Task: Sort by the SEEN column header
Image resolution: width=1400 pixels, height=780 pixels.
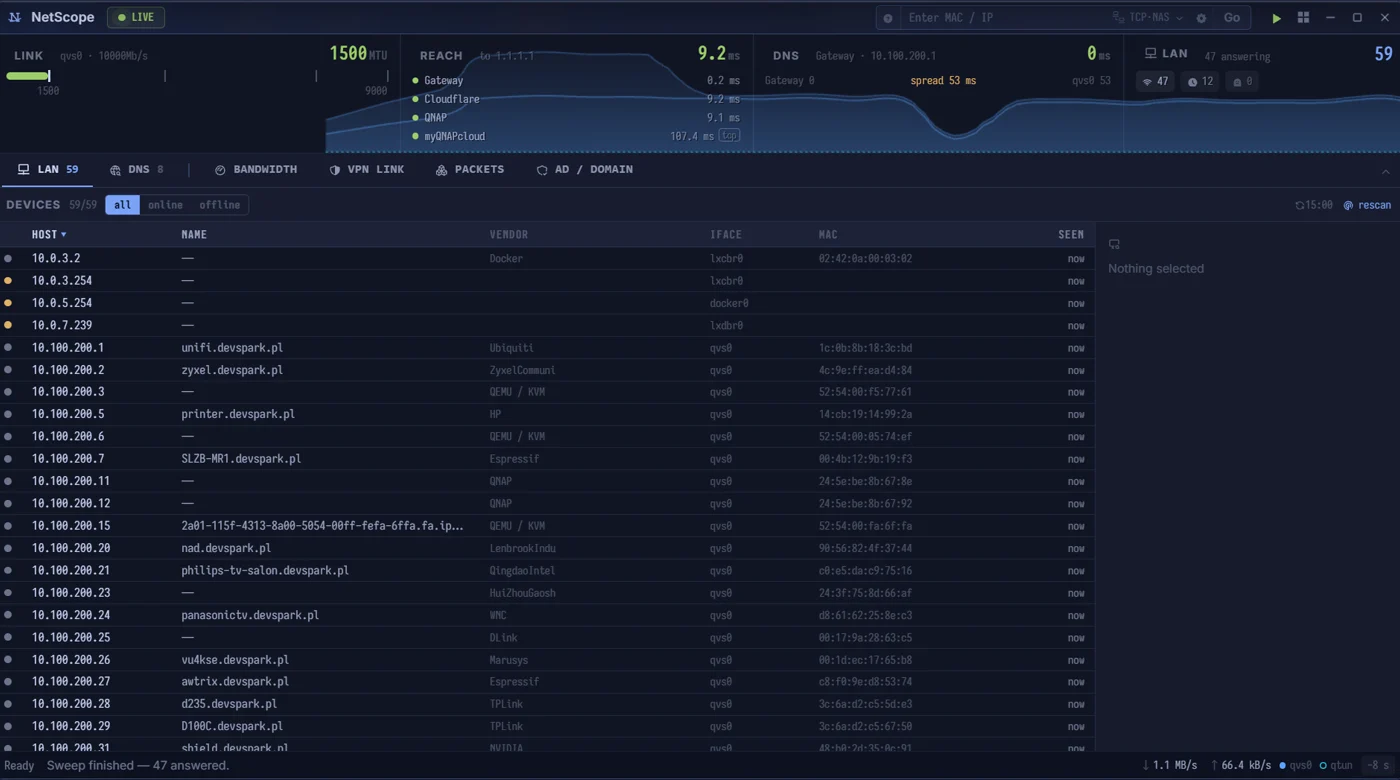Action: (x=1071, y=235)
